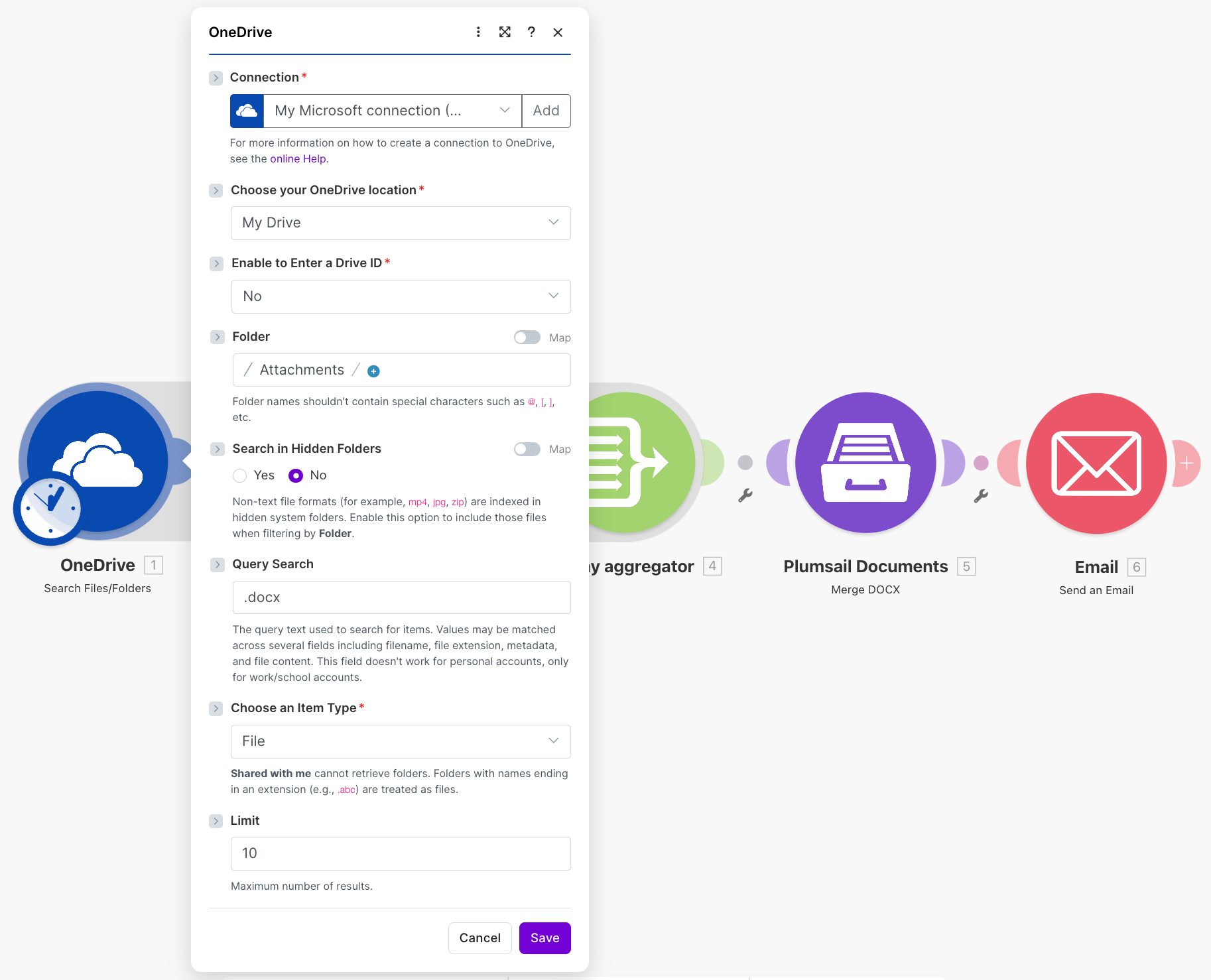Click the route dot between Plumsail and Email
This screenshot has width=1211, height=980.
coord(981,463)
